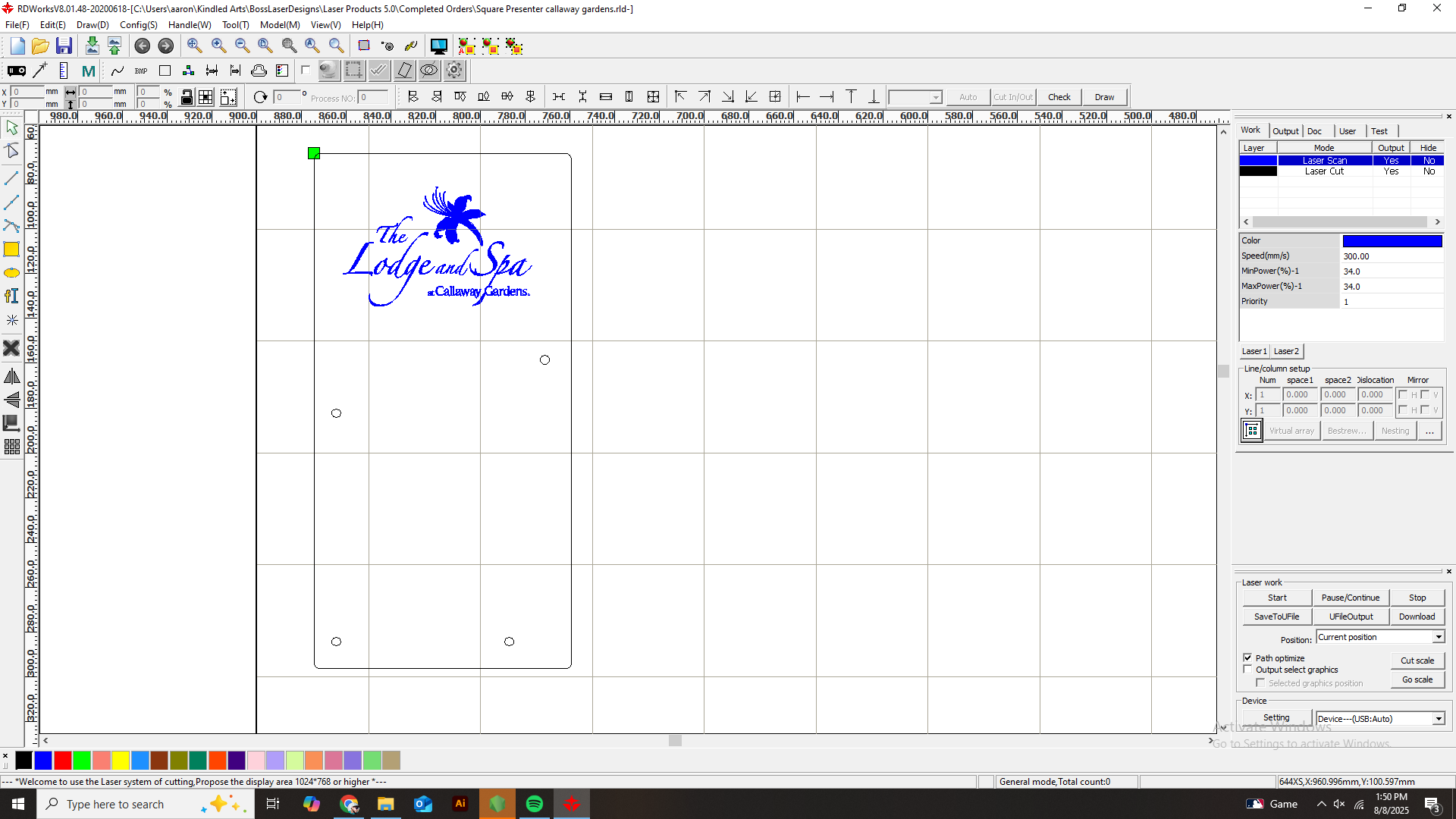Click the Zoom Out magnifier icon

(x=242, y=46)
